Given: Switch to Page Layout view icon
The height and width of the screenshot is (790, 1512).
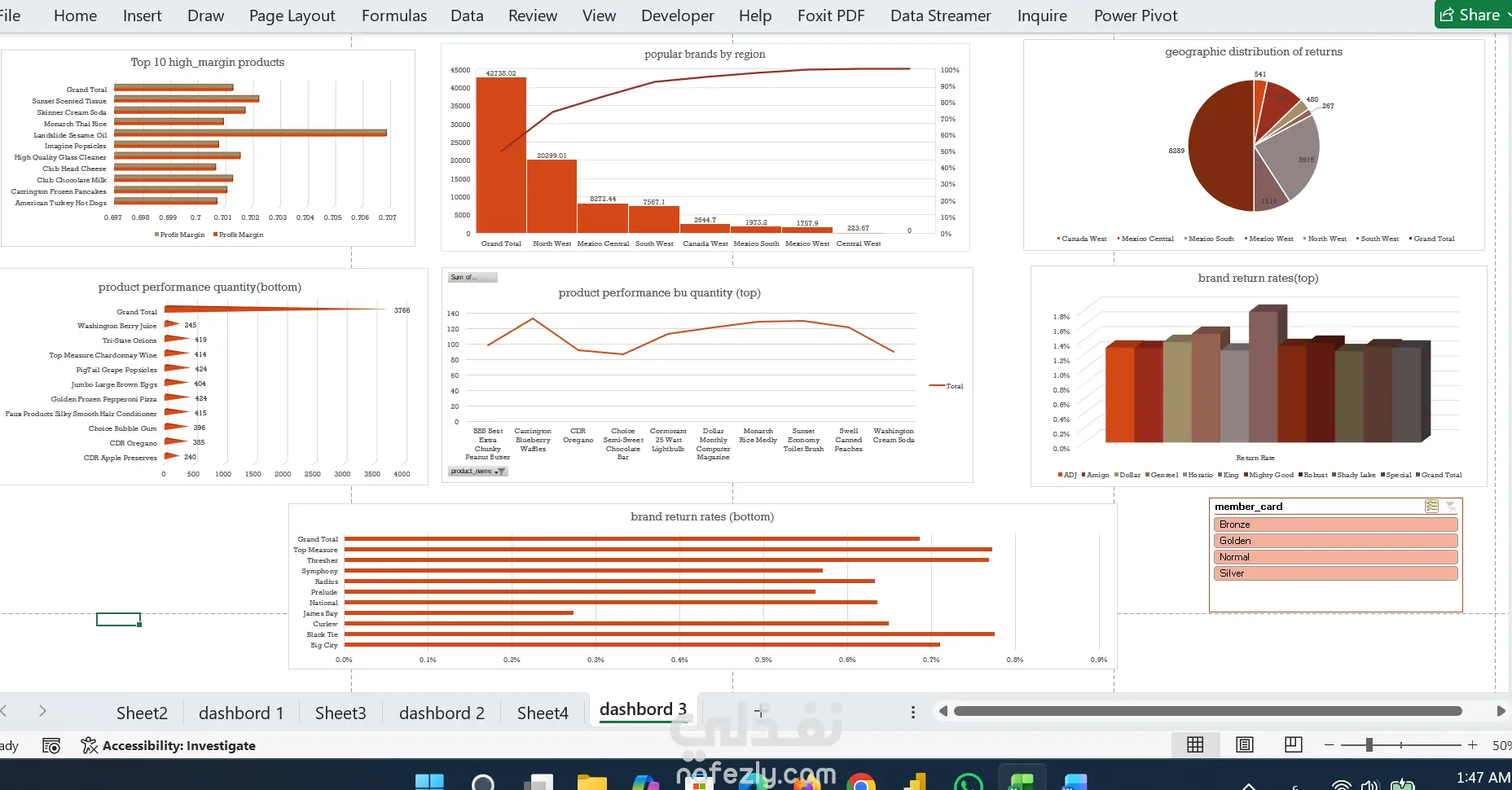Looking at the screenshot, I should [1245, 745].
